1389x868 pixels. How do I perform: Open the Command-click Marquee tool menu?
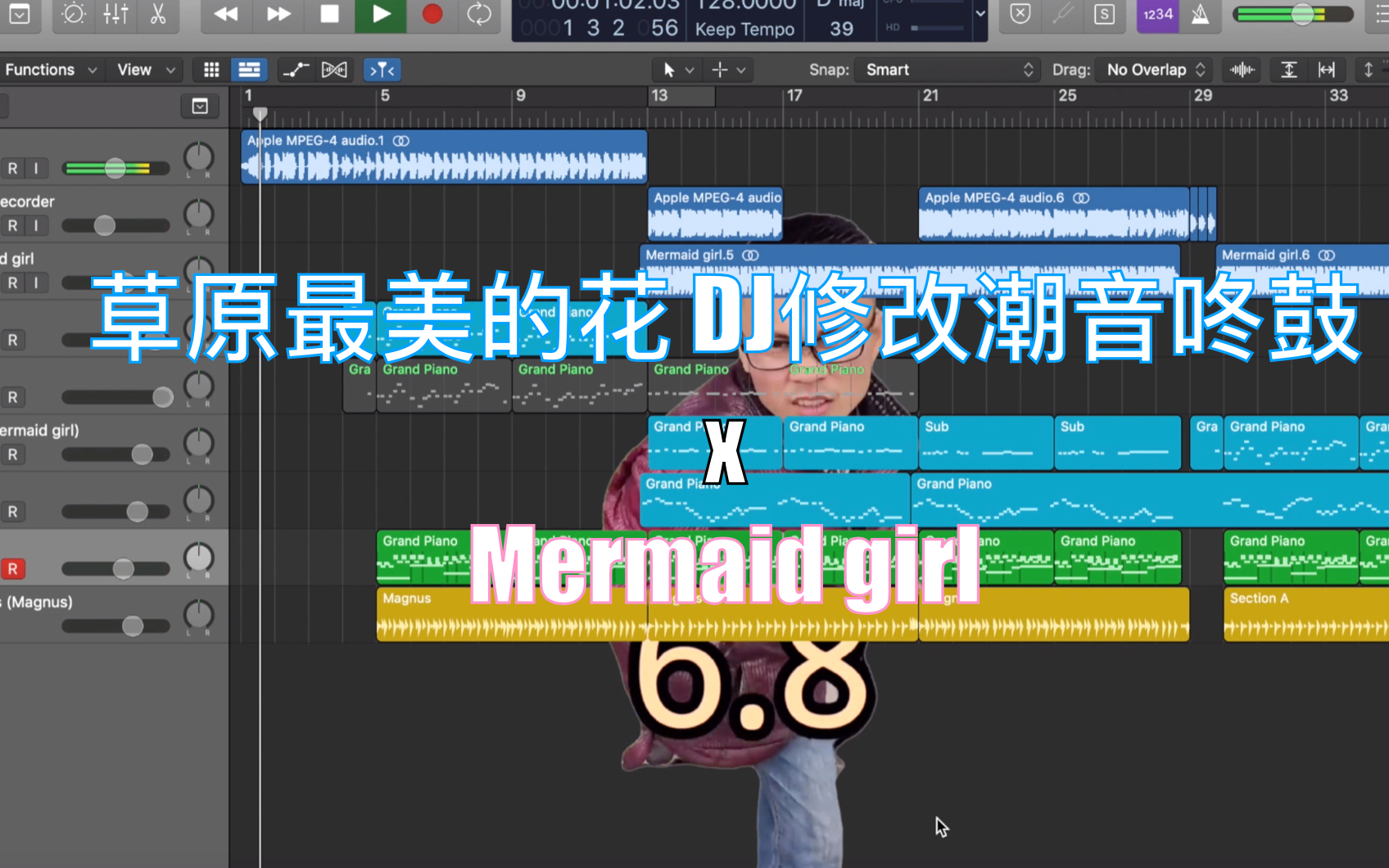coord(728,70)
